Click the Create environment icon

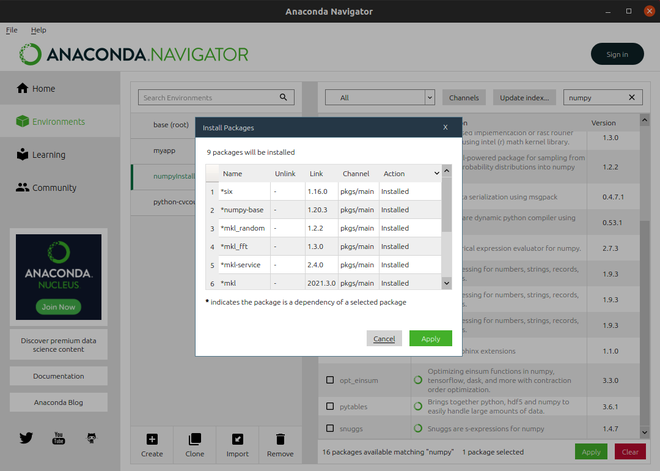tap(152, 439)
